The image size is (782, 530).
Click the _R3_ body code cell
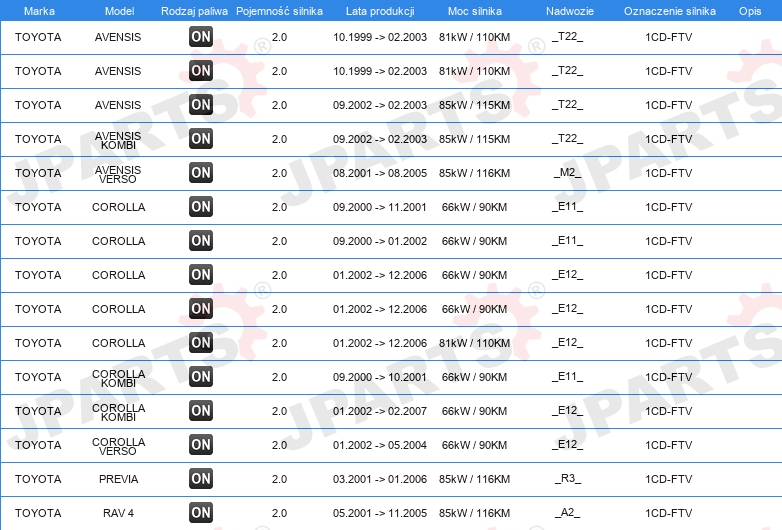tap(568, 479)
